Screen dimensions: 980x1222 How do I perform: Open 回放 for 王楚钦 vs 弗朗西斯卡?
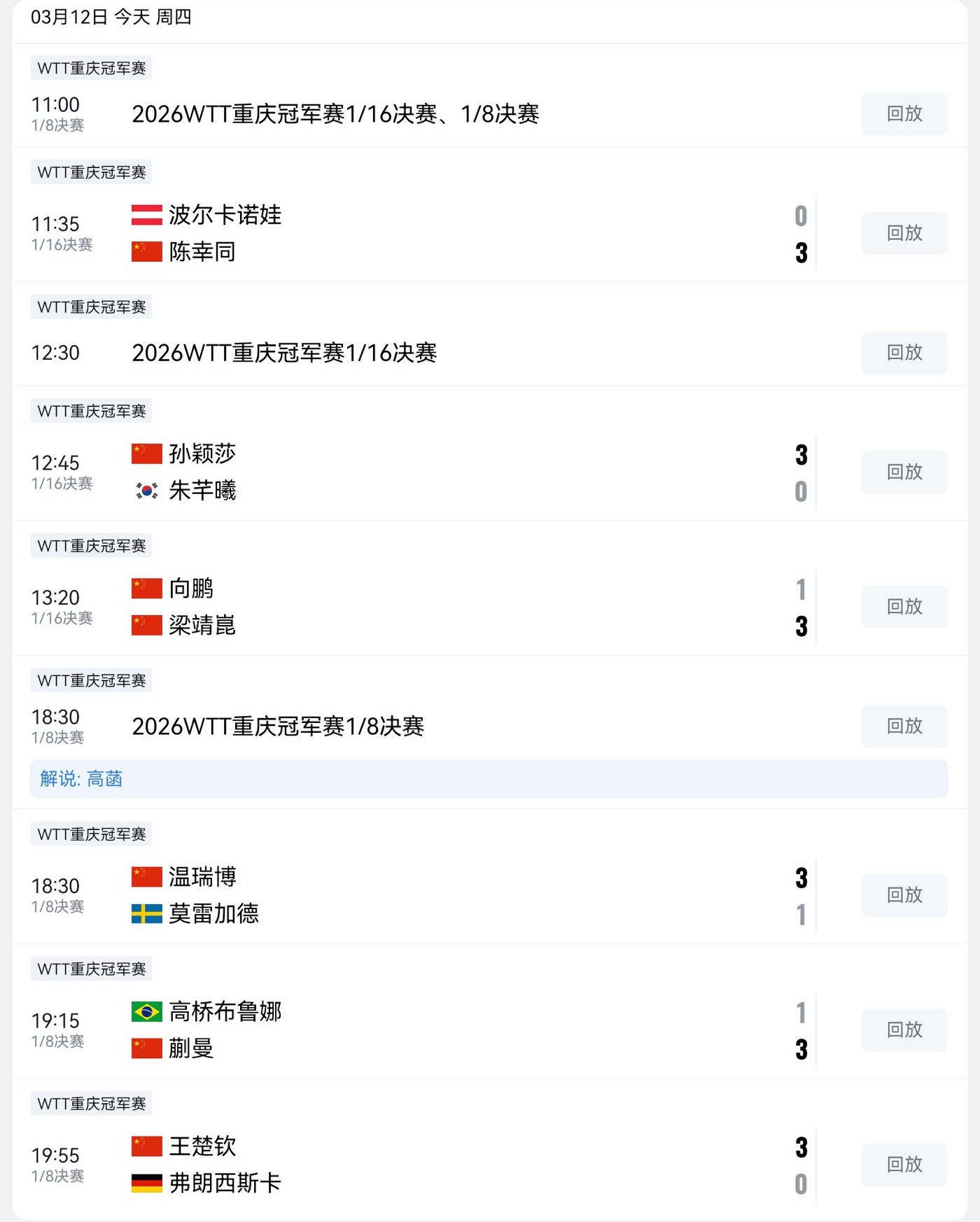(904, 1164)
